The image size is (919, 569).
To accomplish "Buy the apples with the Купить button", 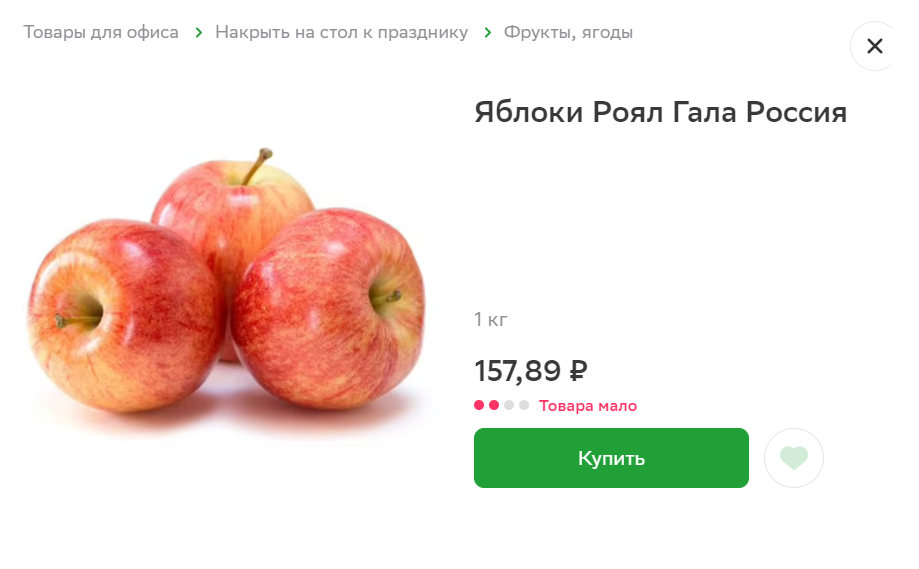I will [x=611, y=458].
